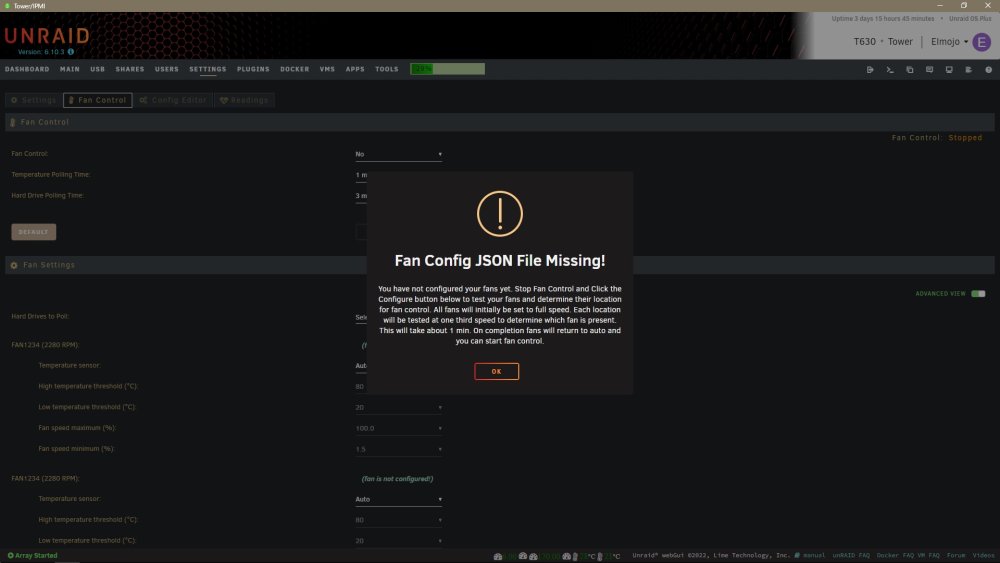Open the Apps menu
This screenshot has width=1000, height=563.
coord(355,69)
